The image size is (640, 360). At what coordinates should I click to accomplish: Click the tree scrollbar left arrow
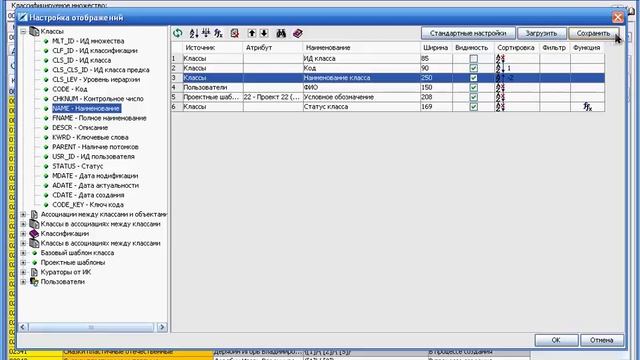tap(23, 327)
